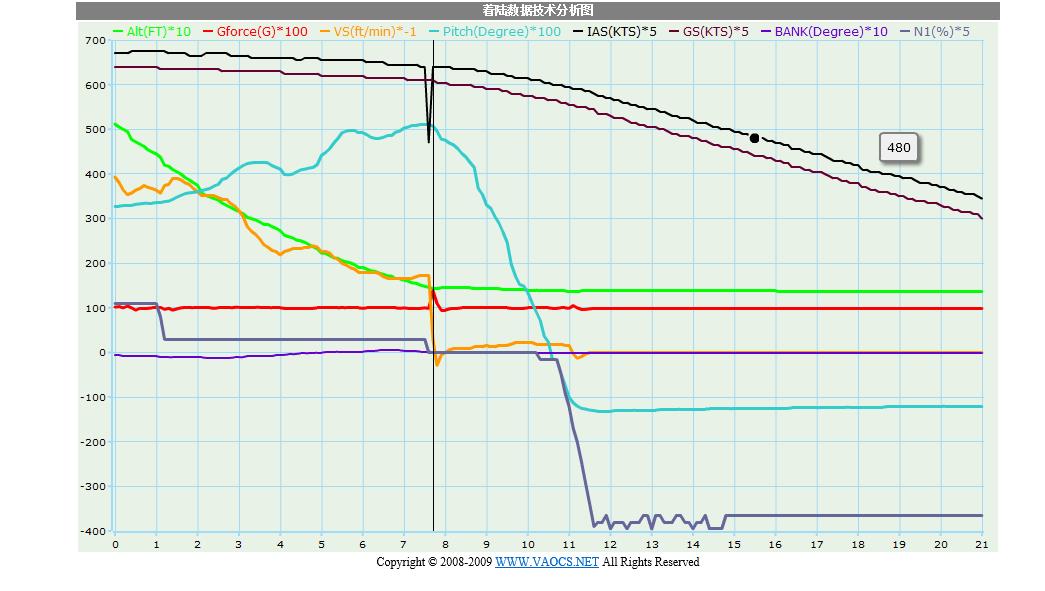This screenshot has height=591, width=1045.
Task: Open the WWW.VAOCS.NET link
Action: click(546, 562)
